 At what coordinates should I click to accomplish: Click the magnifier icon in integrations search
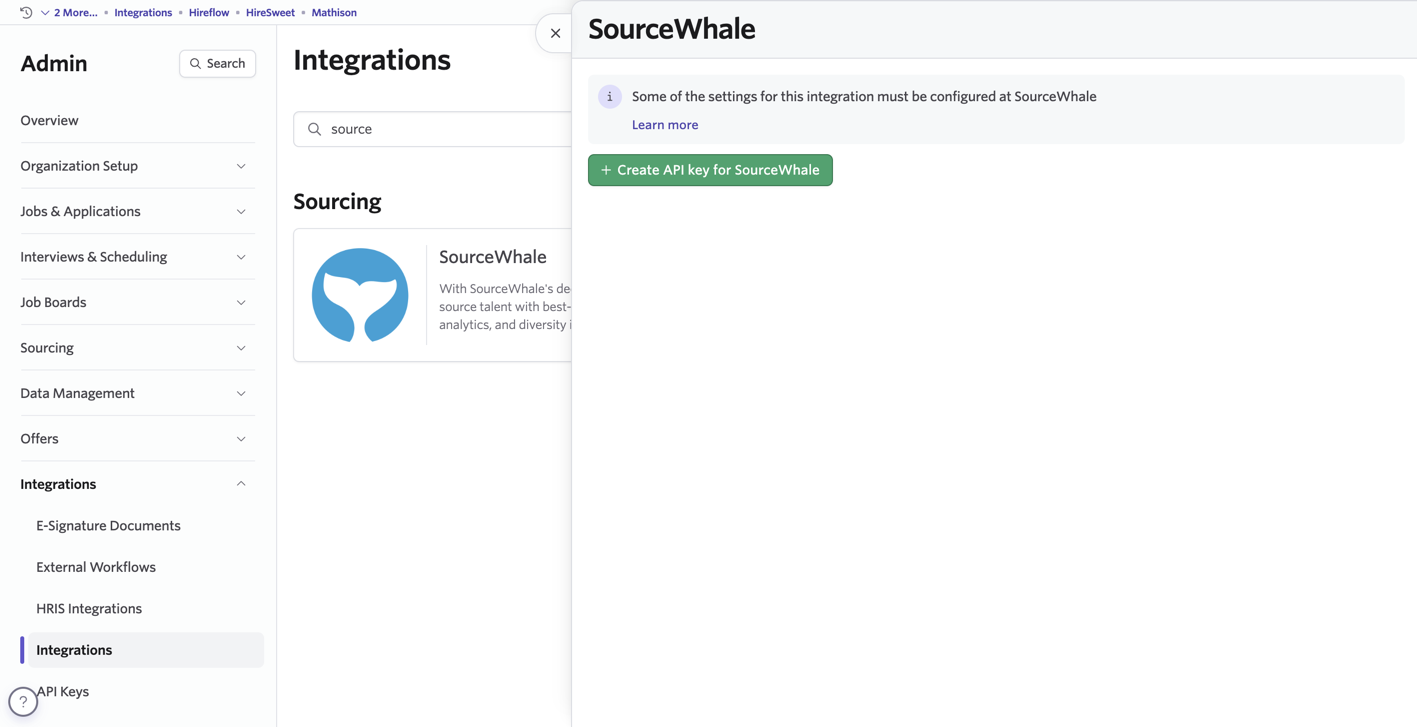(314, 129)
